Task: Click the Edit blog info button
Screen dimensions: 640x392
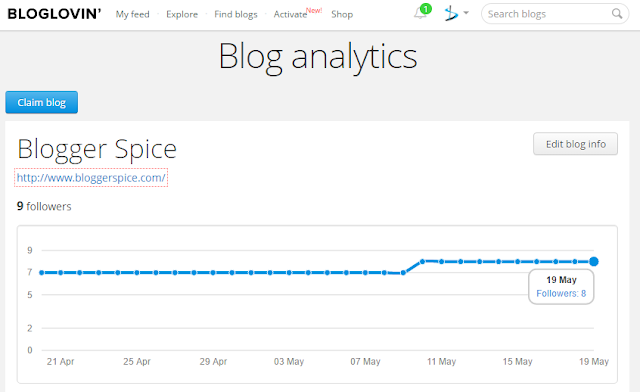Action: pos(576,144)
